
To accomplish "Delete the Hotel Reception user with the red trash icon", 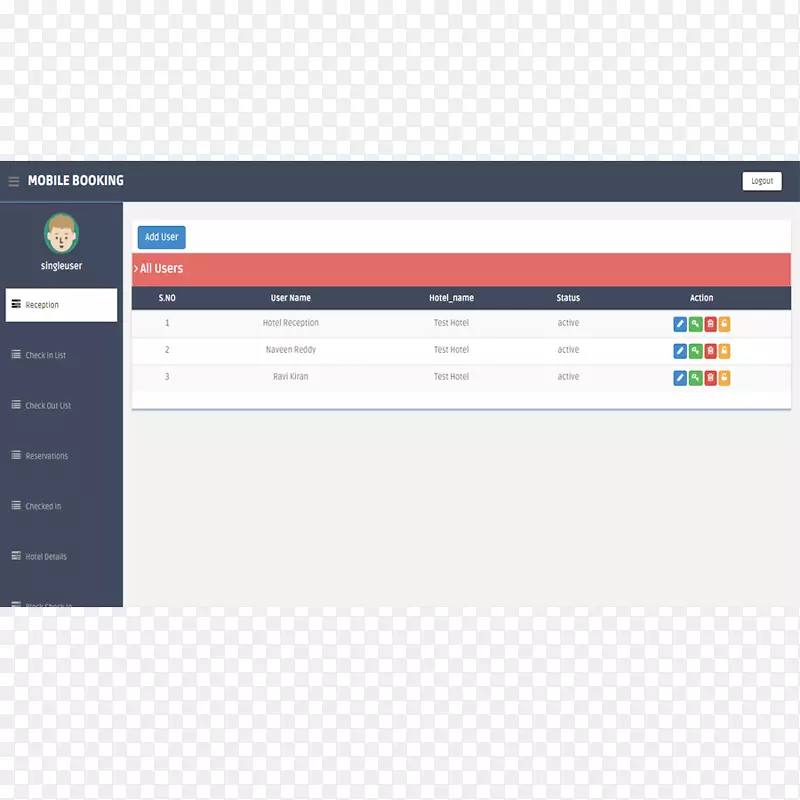I will 710,324.
